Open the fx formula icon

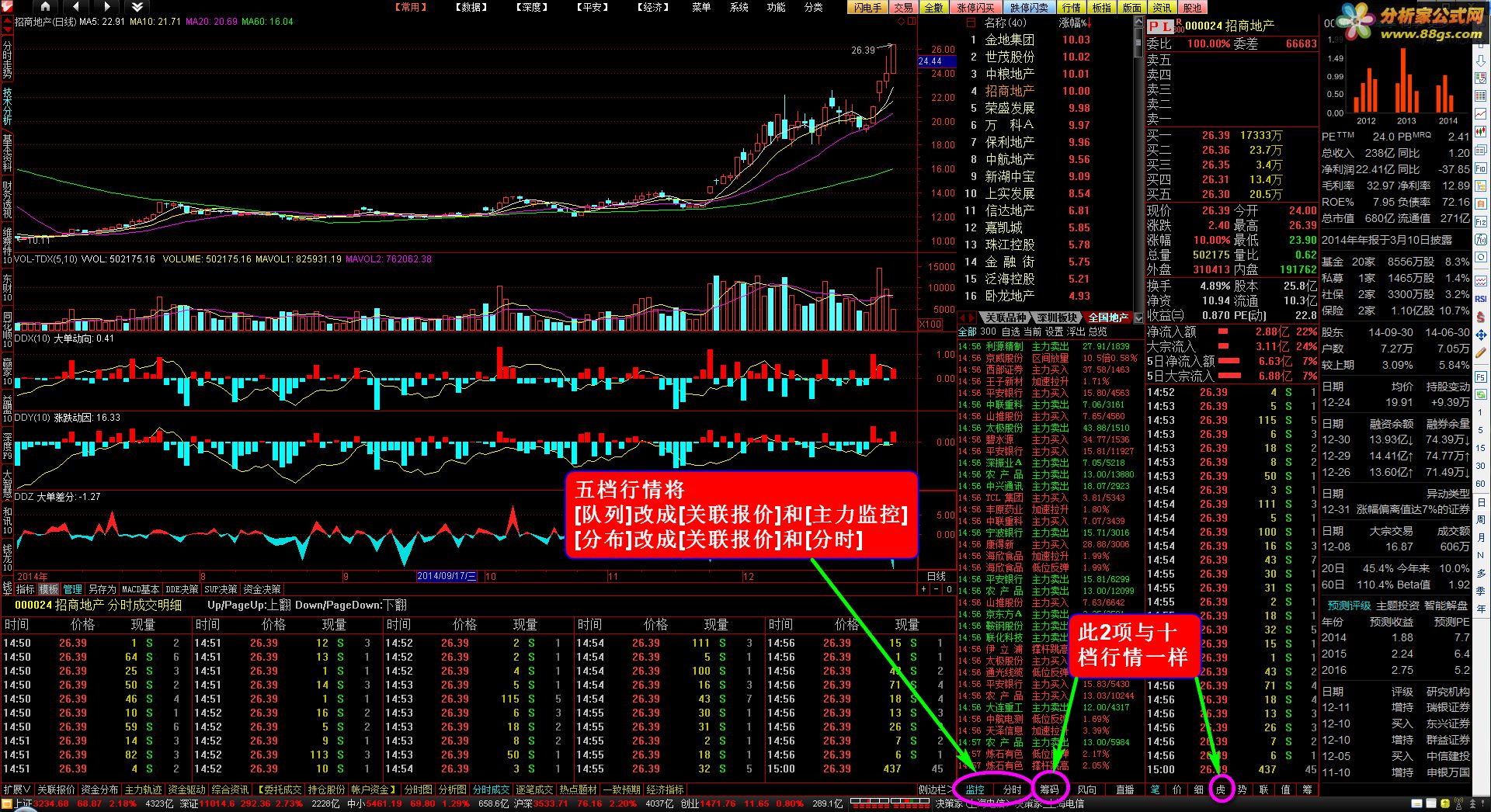[x=1481, y=239]
